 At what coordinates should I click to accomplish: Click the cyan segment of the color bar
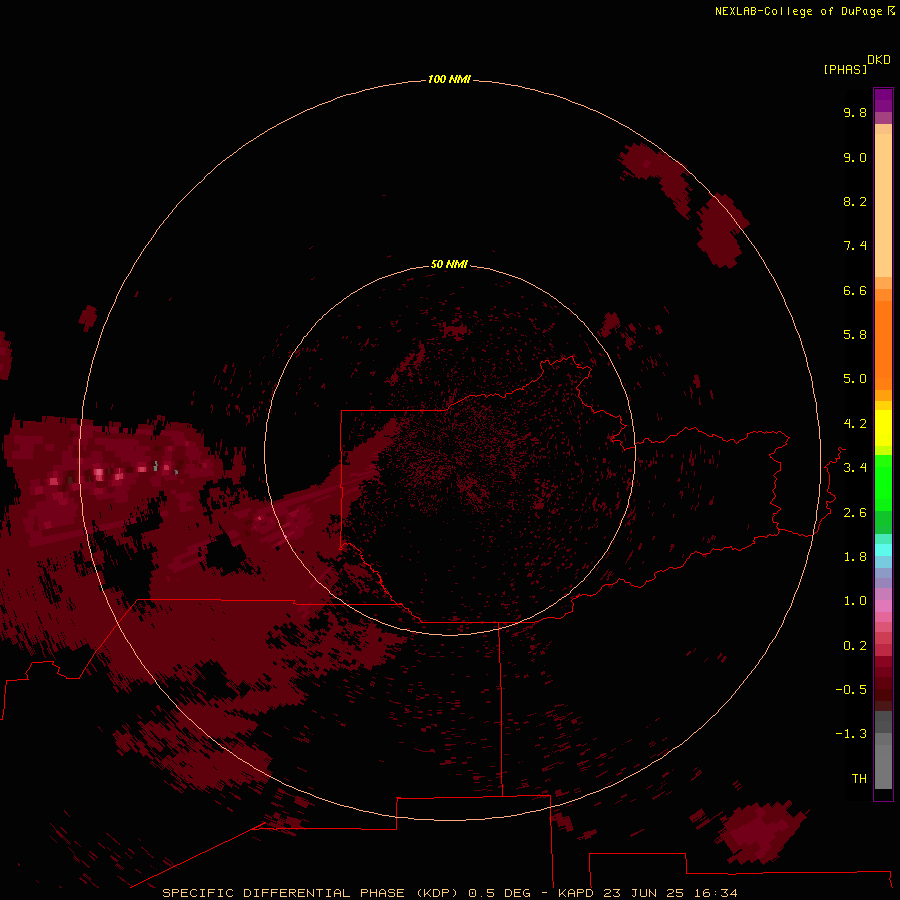tap(883, 550)
